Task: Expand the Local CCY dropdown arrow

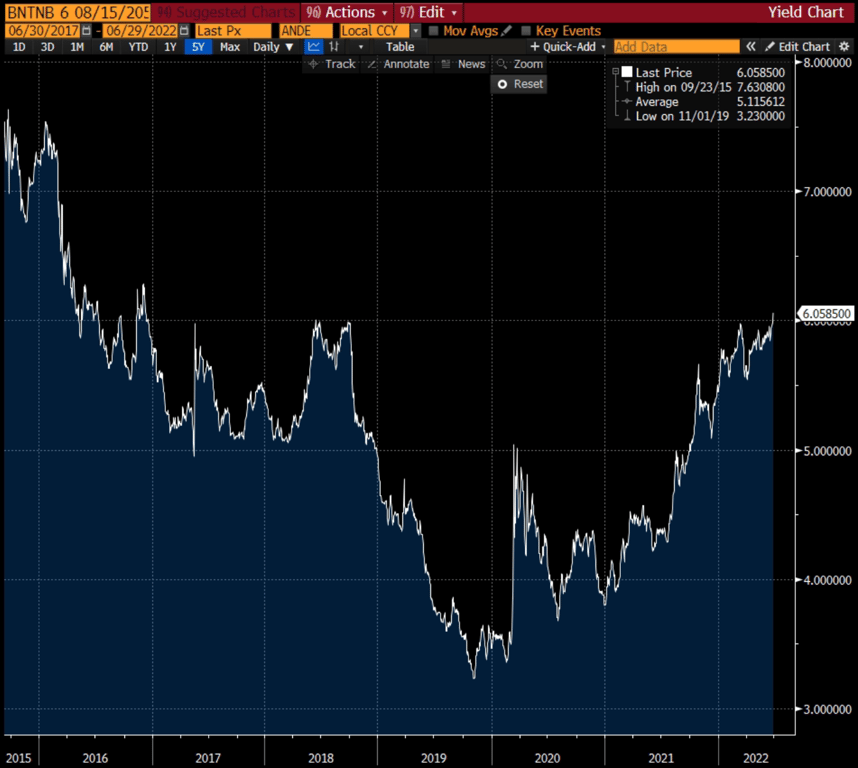Action: pyautogui.click(x=416, y=31)
